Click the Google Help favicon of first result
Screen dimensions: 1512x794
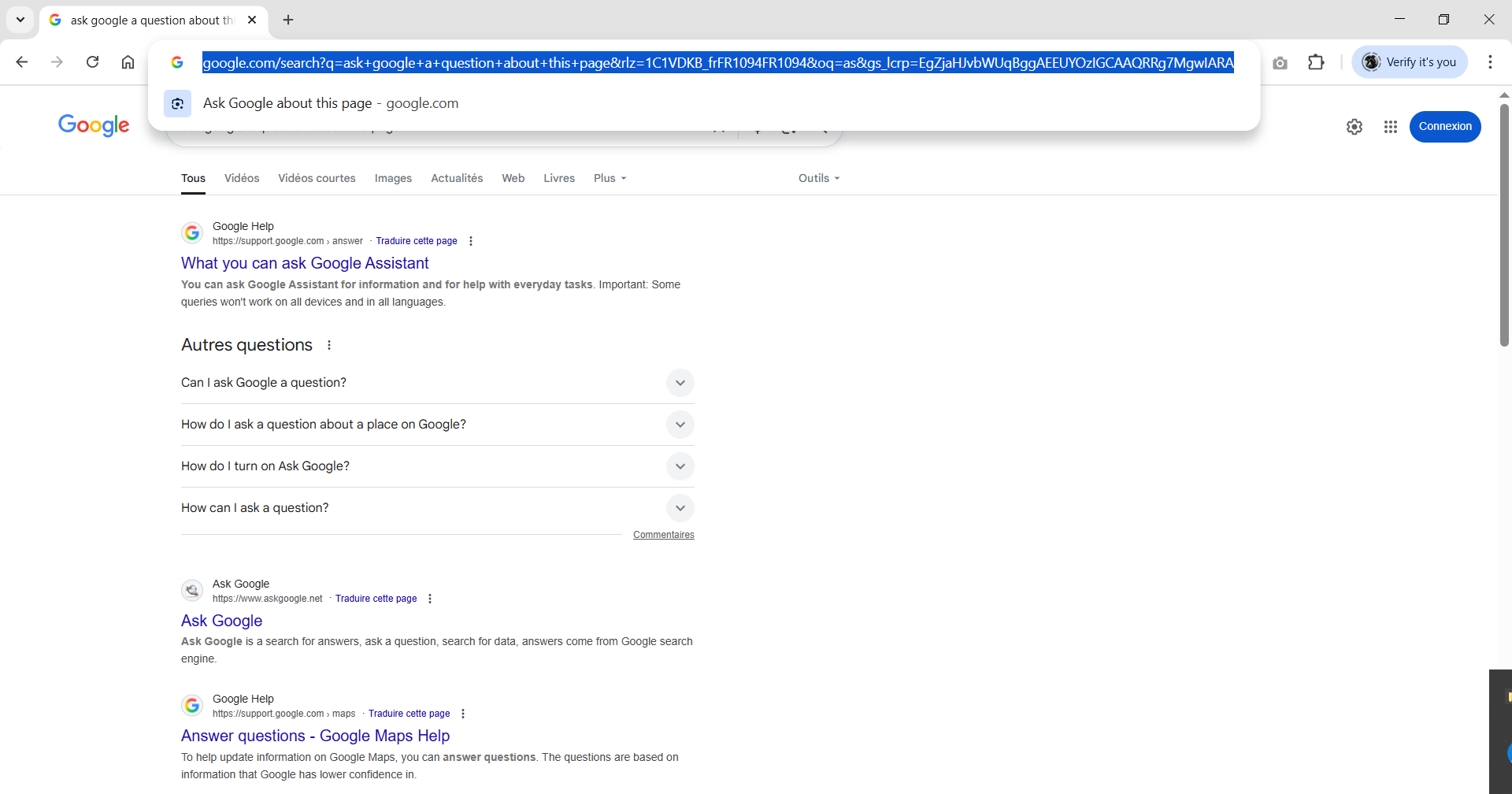click(x=192, y=233)
